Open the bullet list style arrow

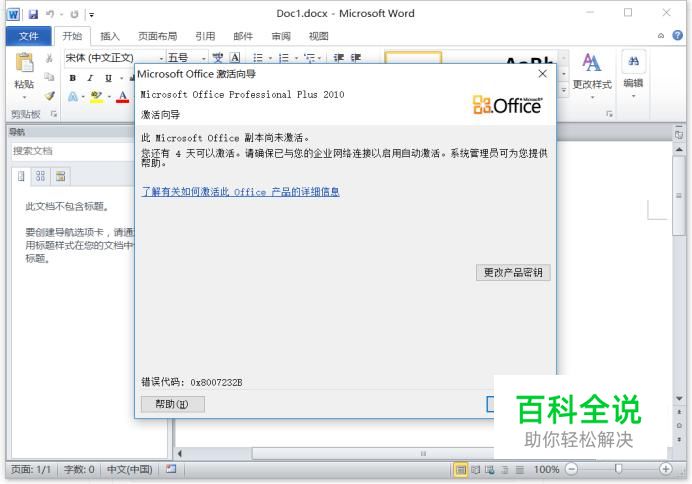(270, 58)
